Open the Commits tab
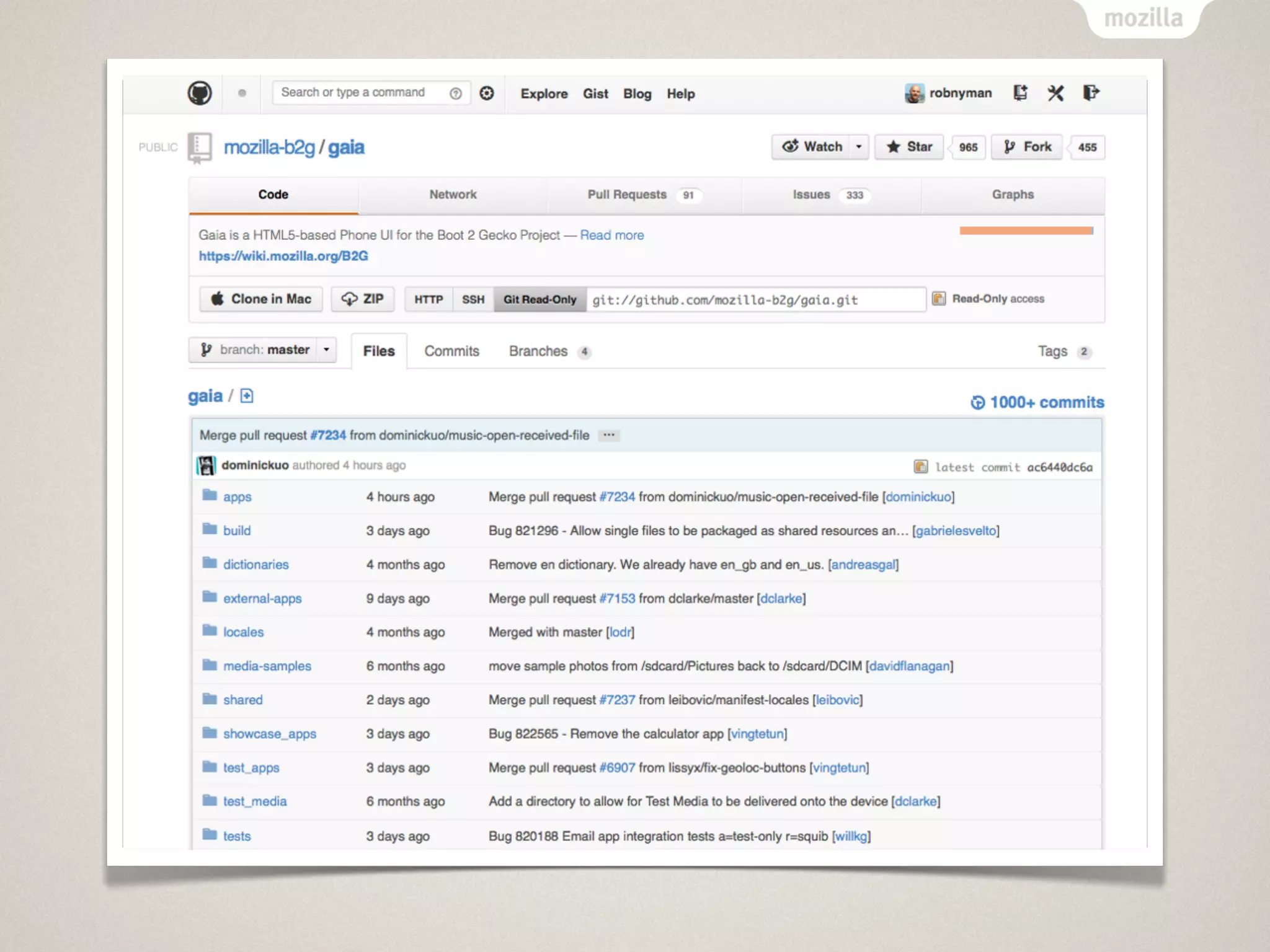 click(451, 351)
